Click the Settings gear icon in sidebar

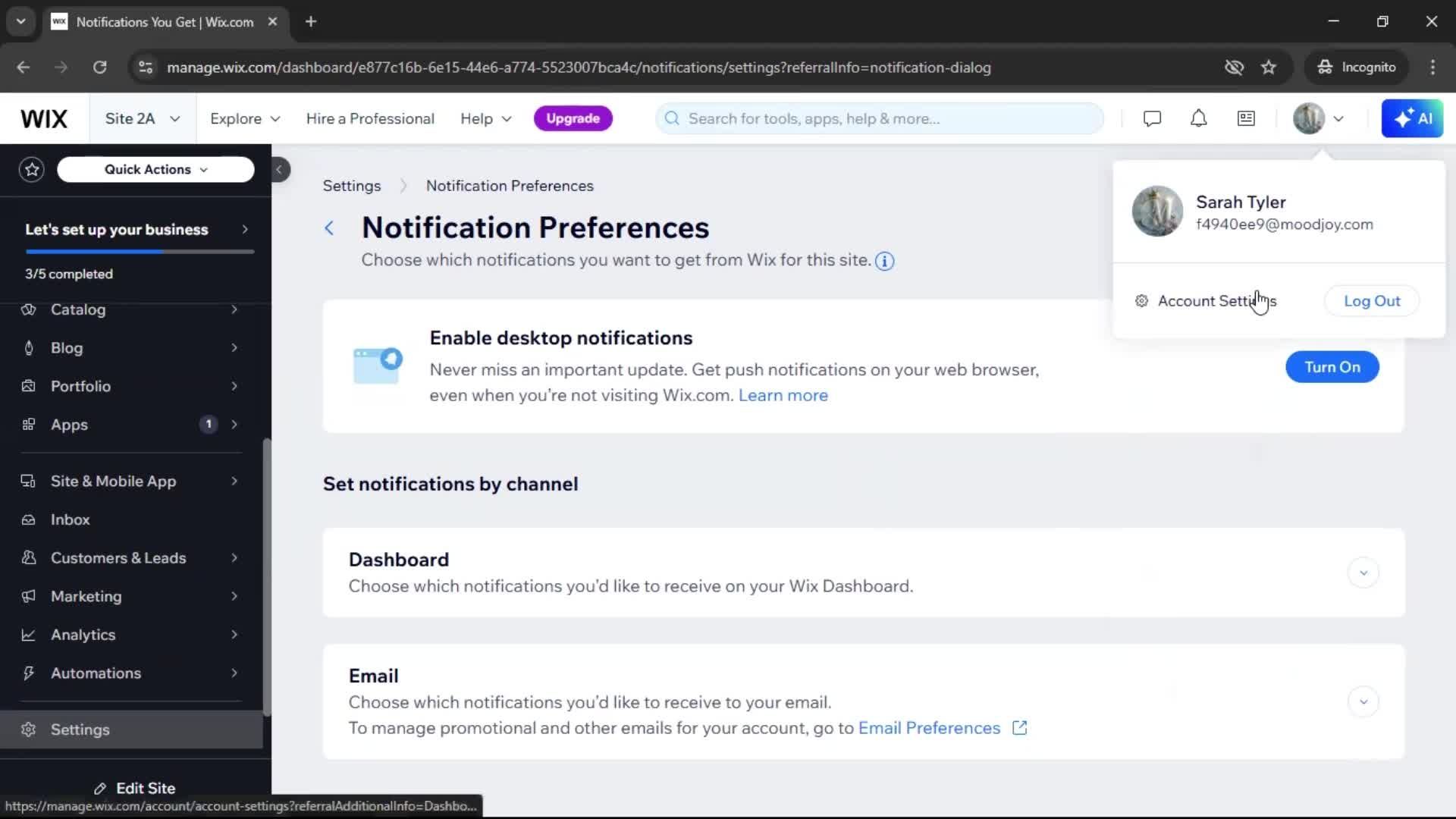tap(29, 730)
